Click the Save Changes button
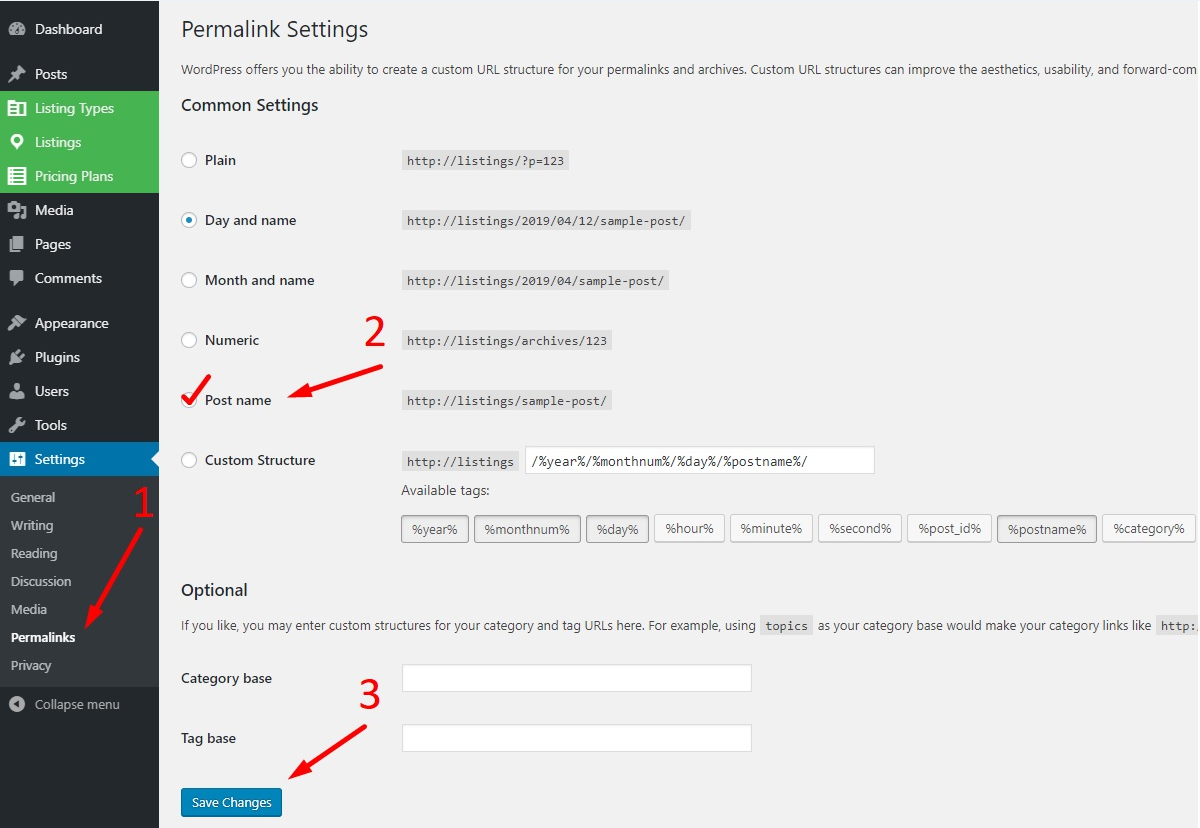The width and height of the screenshot is (1200, 828). point(231,802)
